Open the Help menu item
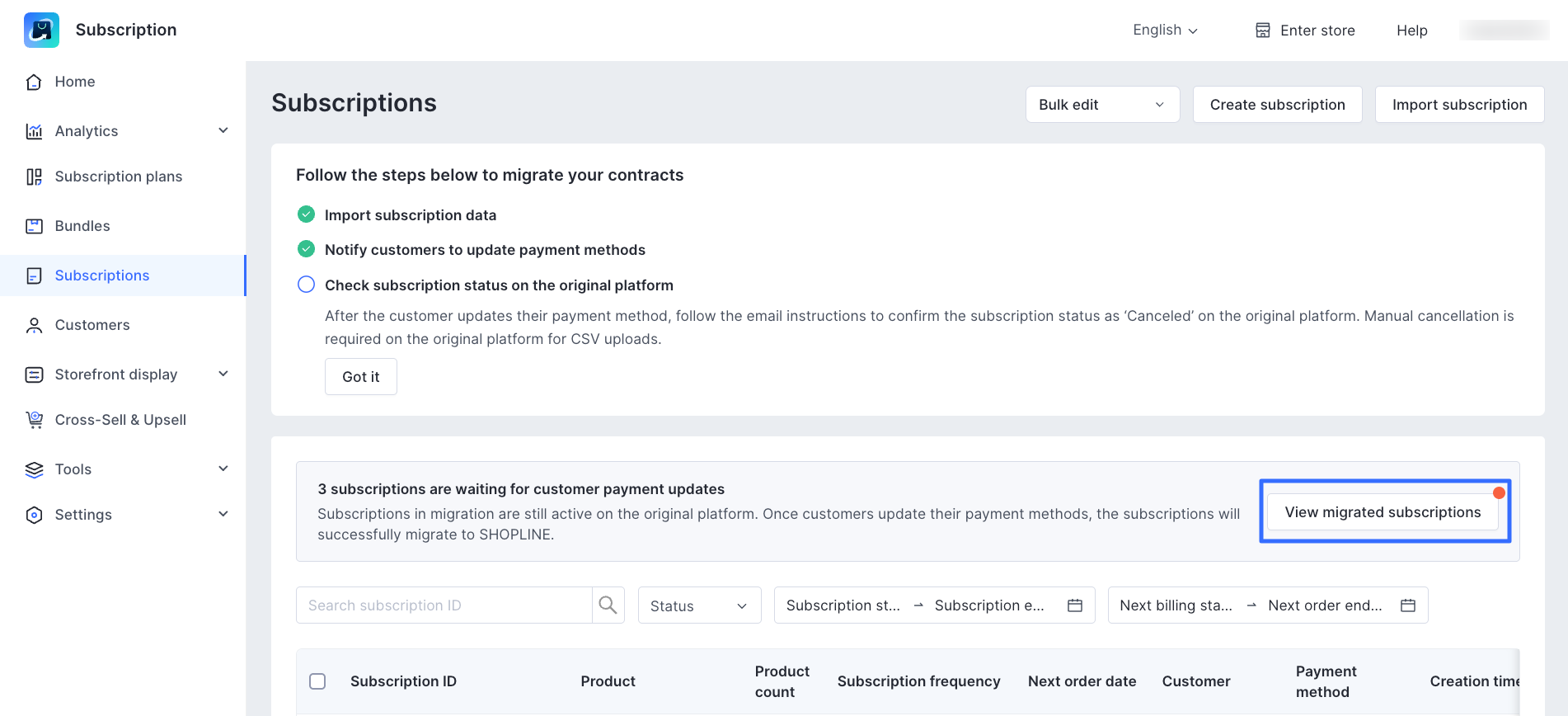Image resolution: width=1568 pixels, height=716 pixels. point(1411,31)
